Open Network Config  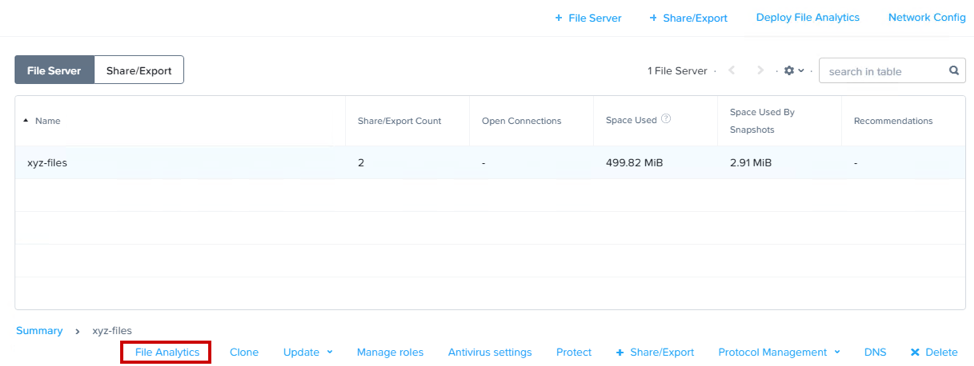pos(927,17)
